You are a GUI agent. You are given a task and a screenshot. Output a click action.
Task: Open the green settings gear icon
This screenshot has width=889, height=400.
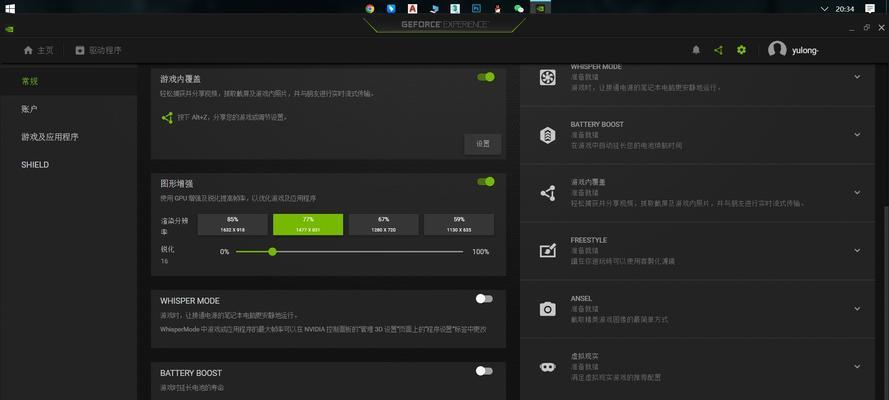[x=741, y=50]
